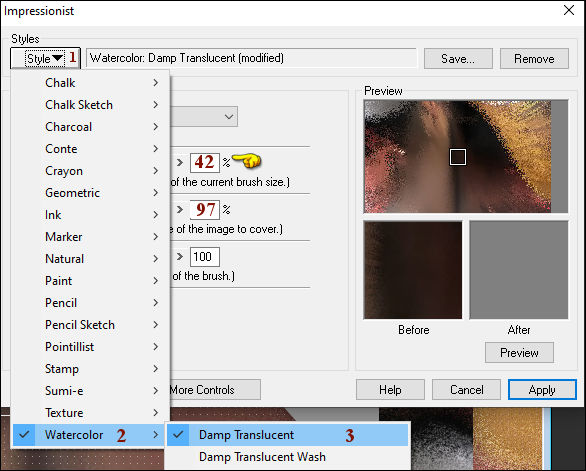Choose the Damp Translucent watercolor style
The height and width of the screenshot is (471, 586).
287,435
